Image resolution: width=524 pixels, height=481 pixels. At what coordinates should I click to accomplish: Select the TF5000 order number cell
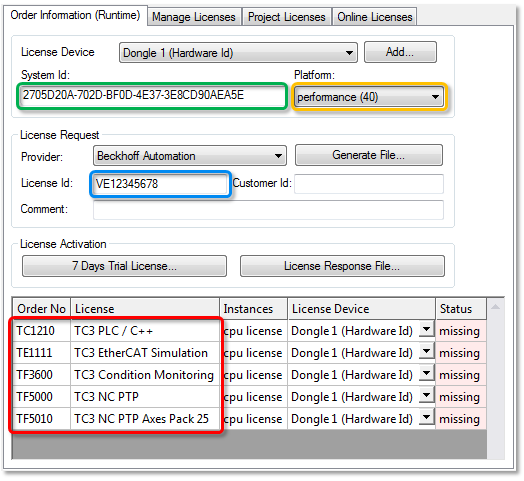pyautogui.click(x=42, y=397)
